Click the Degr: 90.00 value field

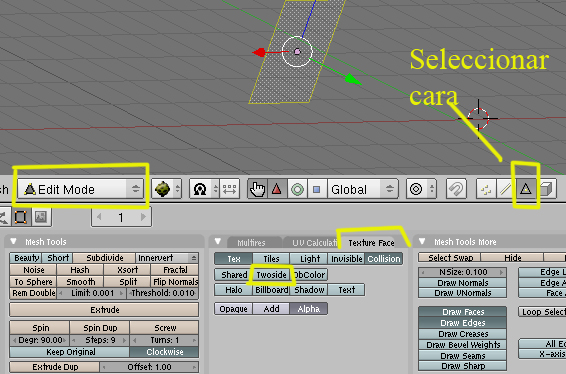(39, 340)
